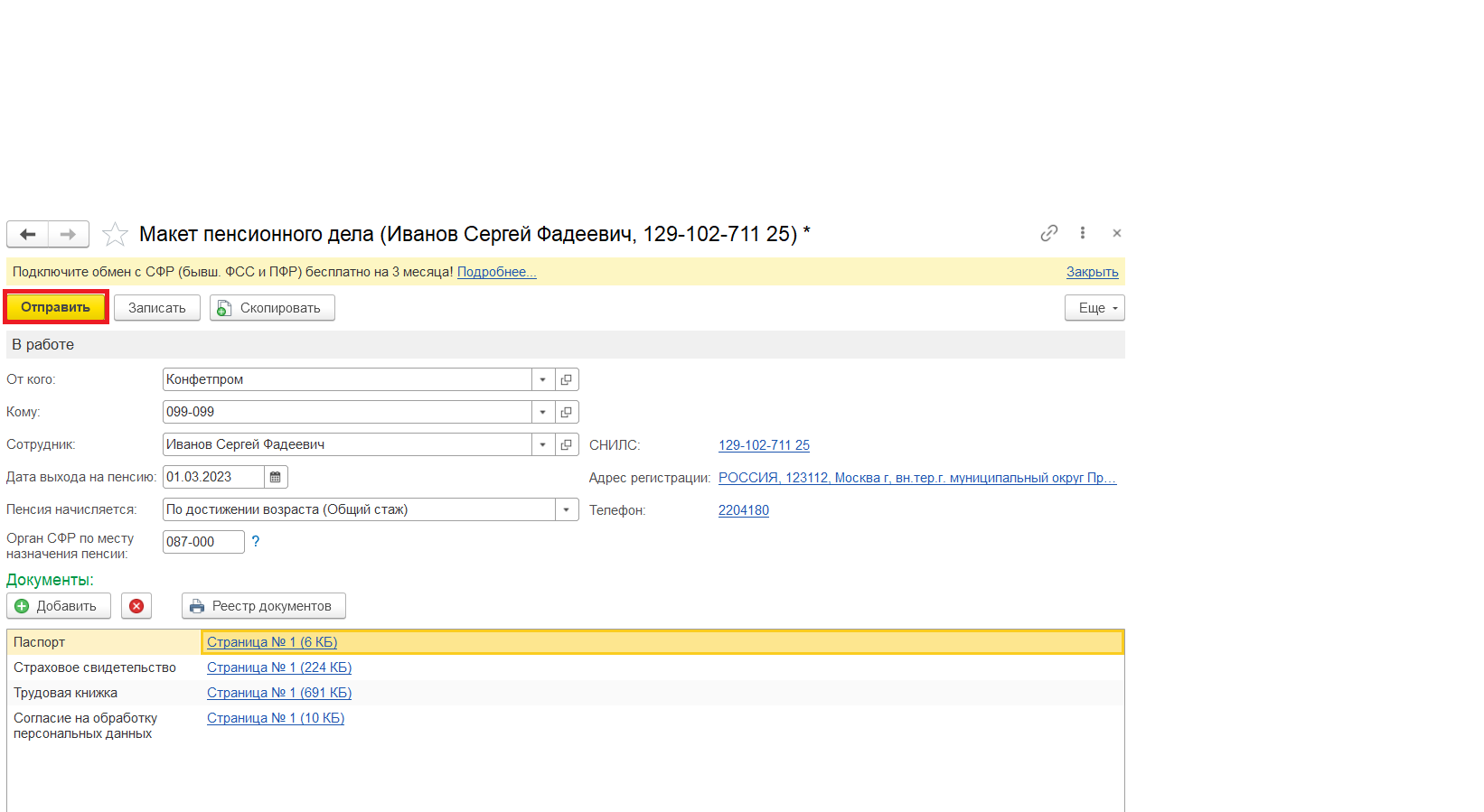
Task: Open the three-dot options menu
Action: (x=1082, y=233)
